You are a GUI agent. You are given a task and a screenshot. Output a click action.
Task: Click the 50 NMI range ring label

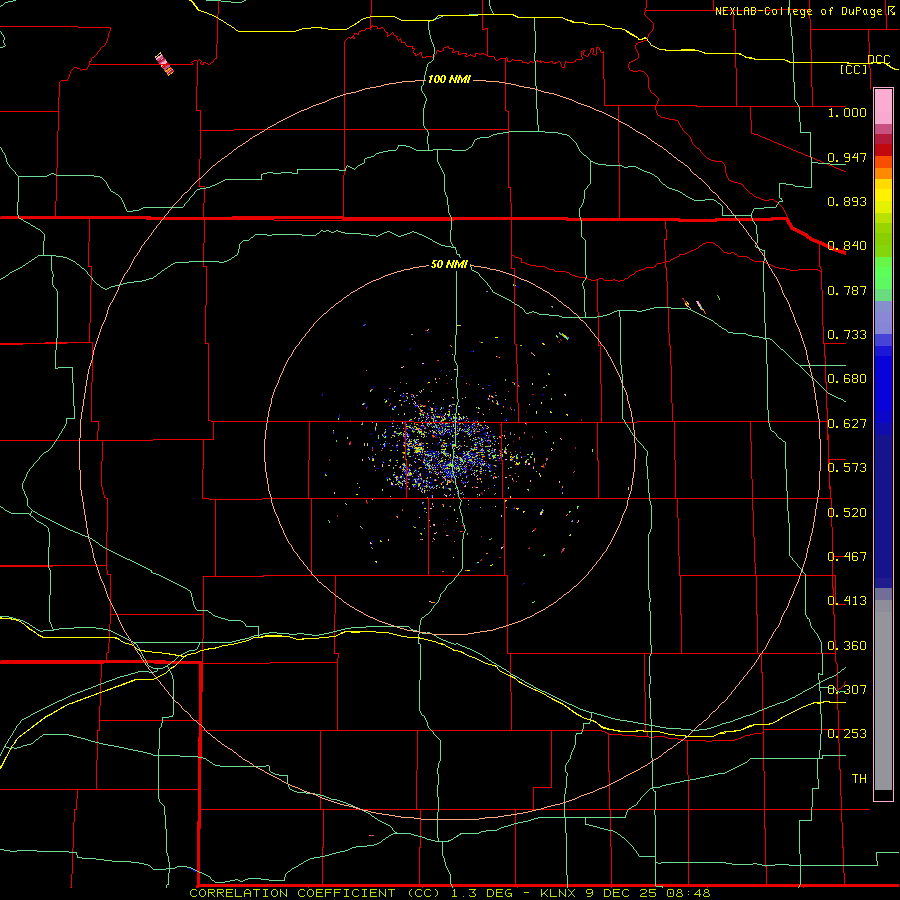click(449, 264)
